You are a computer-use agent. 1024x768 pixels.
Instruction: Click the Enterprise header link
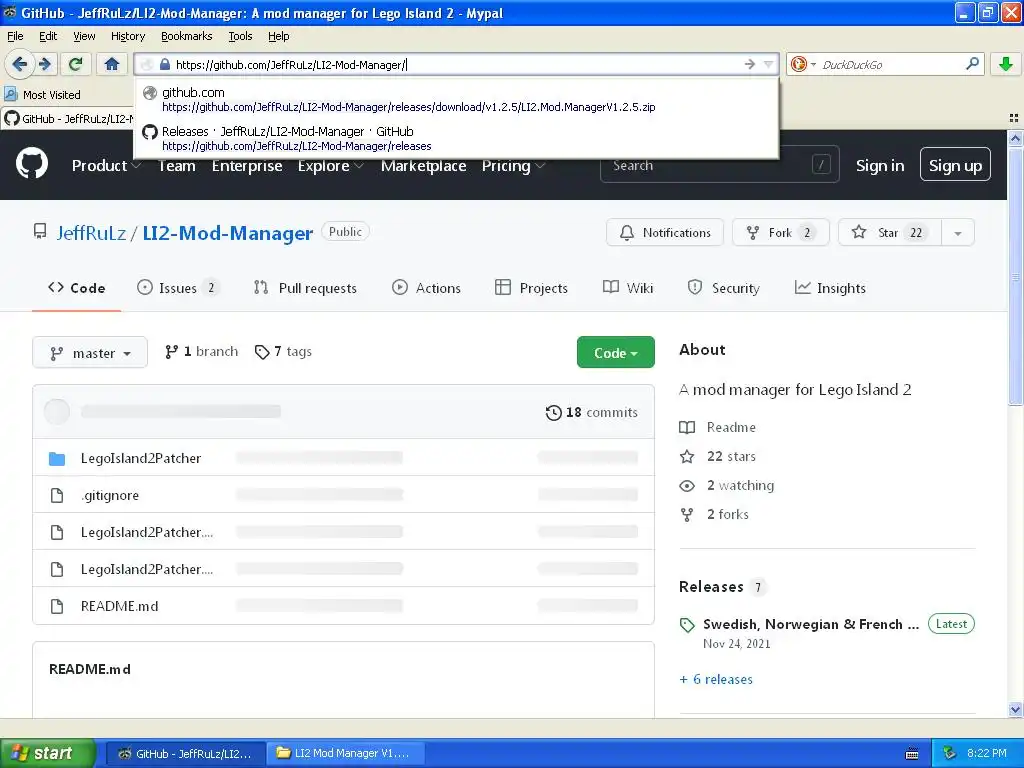247,166
